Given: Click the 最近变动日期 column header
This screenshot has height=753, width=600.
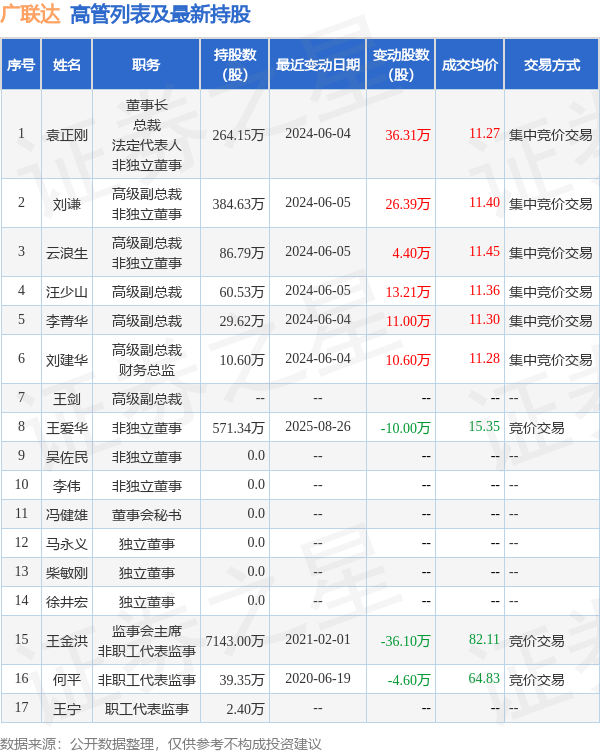Looking at the screenshot, I should pos(318,64).
